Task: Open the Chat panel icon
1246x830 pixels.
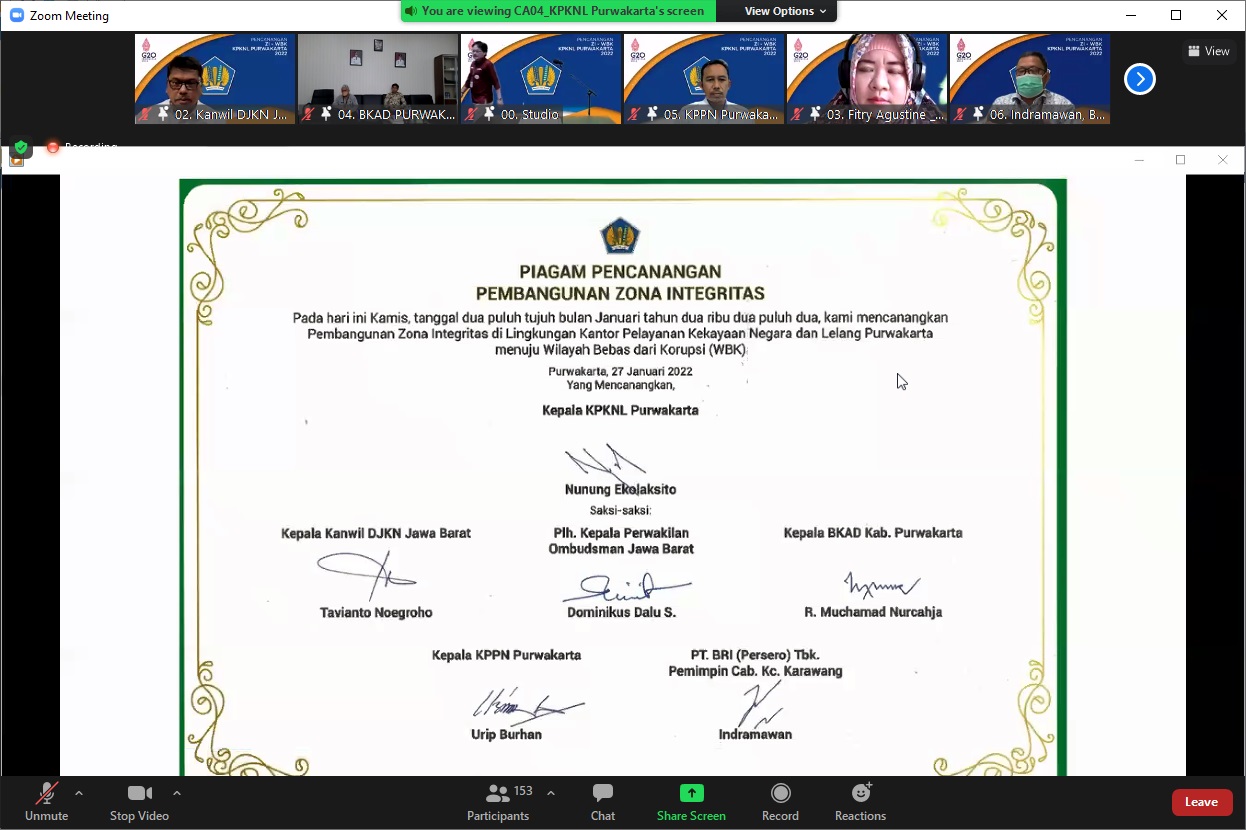Action: pos(602,794)
